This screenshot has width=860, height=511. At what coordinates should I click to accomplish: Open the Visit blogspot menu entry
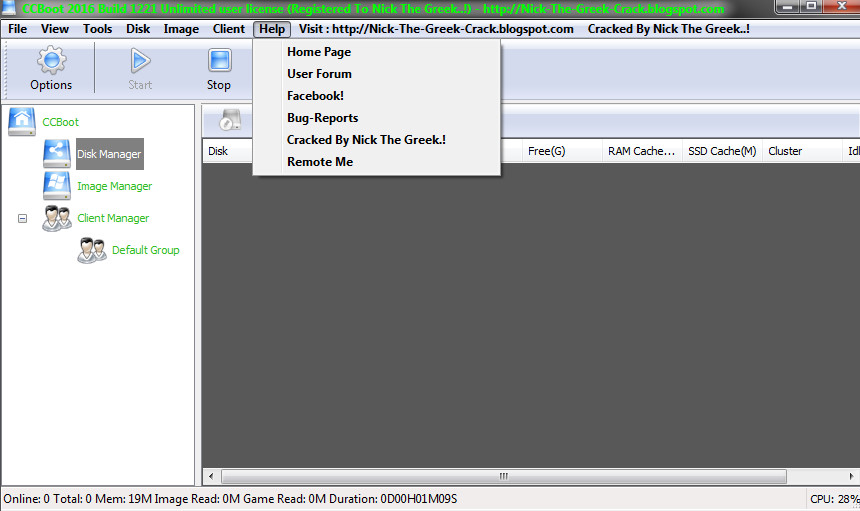click(x=436, y=29)
